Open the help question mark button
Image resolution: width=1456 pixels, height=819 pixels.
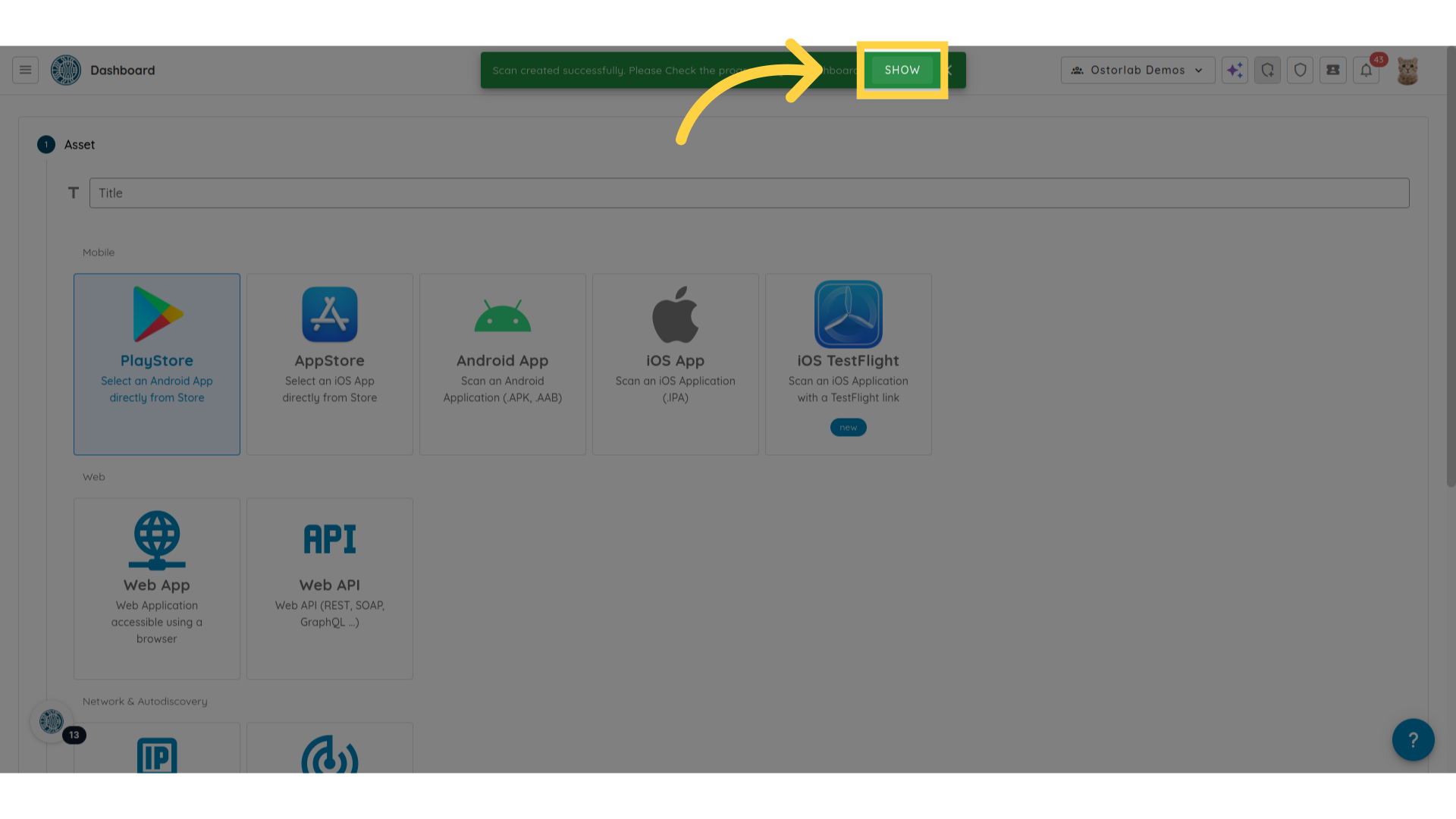pos(1413,739)
